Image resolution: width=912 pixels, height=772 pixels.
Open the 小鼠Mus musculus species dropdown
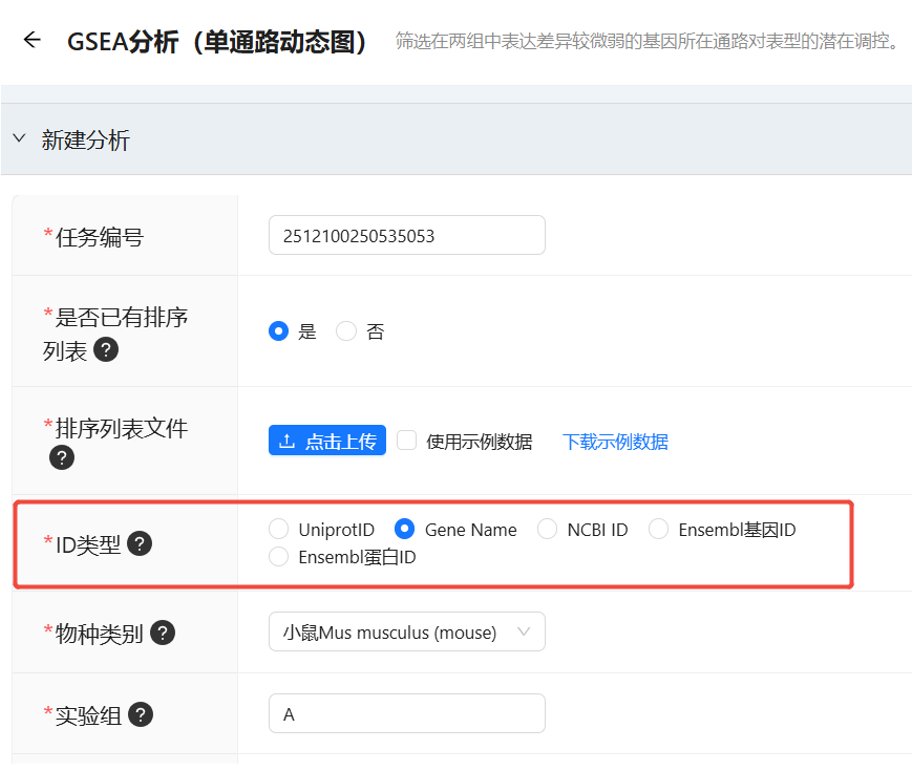(x=406, y=631)
